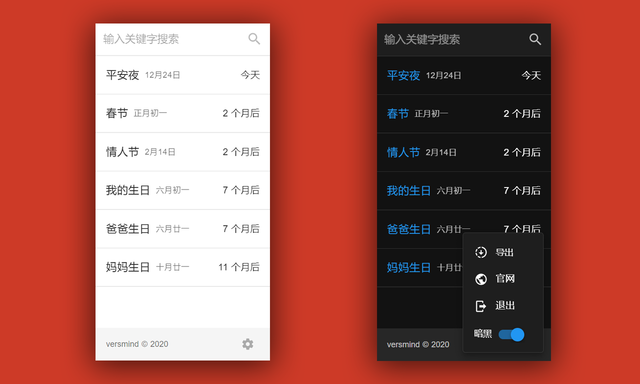Click 十月廿一 date in the light panel
The width and height of the screenshot is (640, 384).
(172, 267)
